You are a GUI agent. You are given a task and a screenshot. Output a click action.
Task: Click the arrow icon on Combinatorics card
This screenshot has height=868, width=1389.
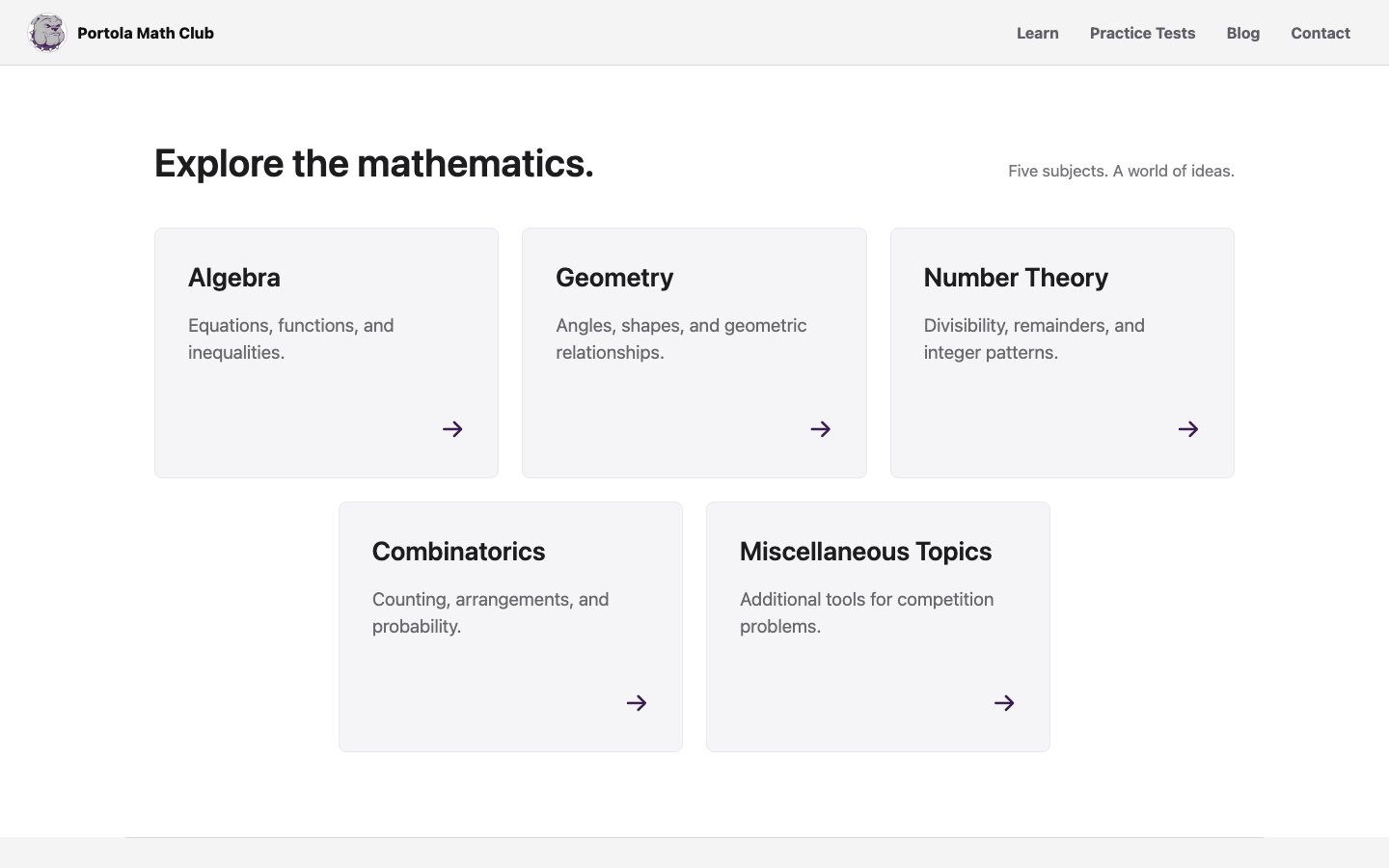click(637, 703)
